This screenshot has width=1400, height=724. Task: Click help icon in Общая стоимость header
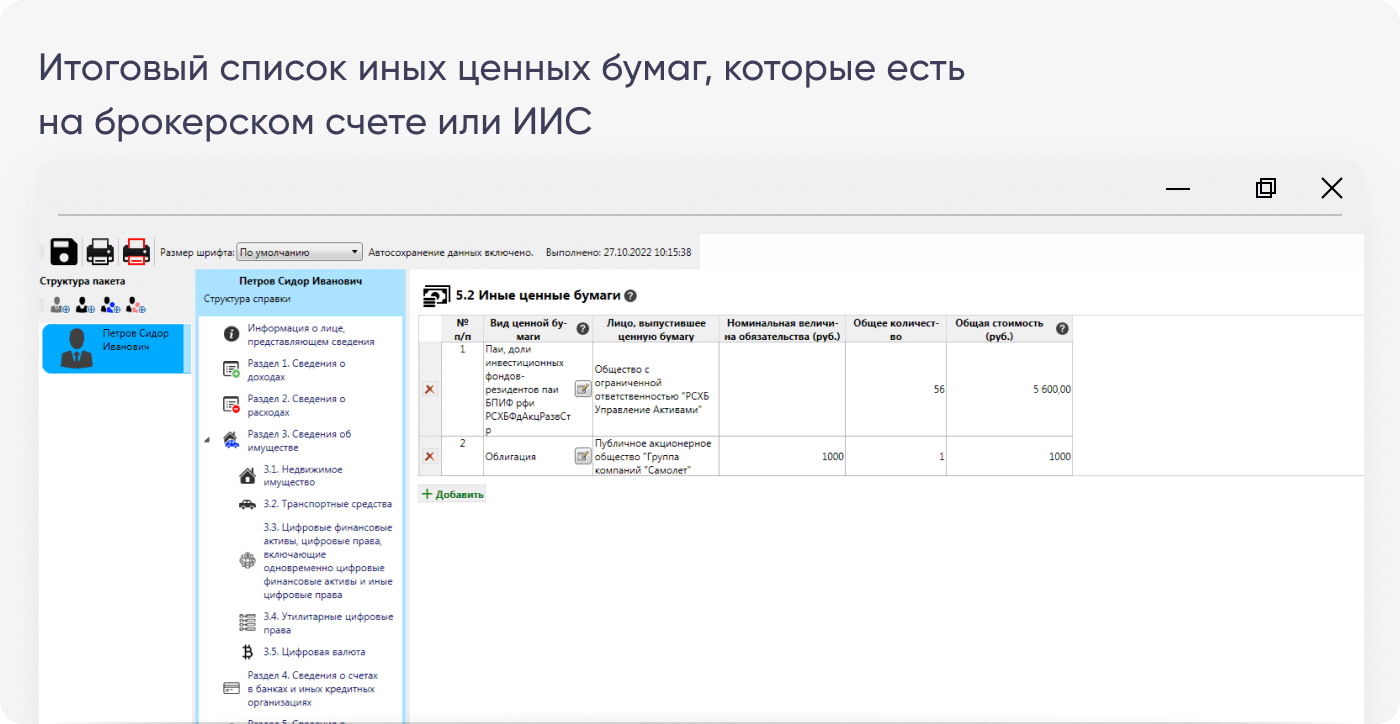click(1062, 329)
